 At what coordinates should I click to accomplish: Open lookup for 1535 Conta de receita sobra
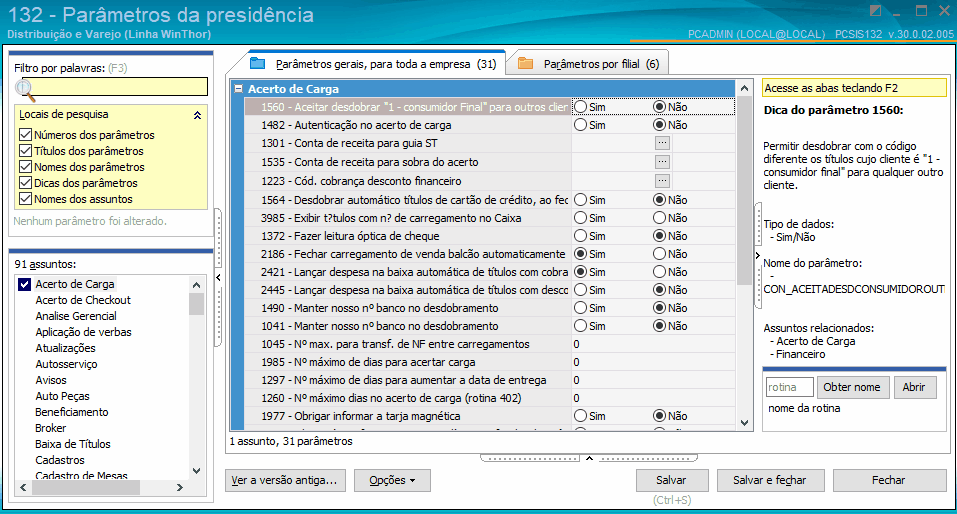[662, 162]
